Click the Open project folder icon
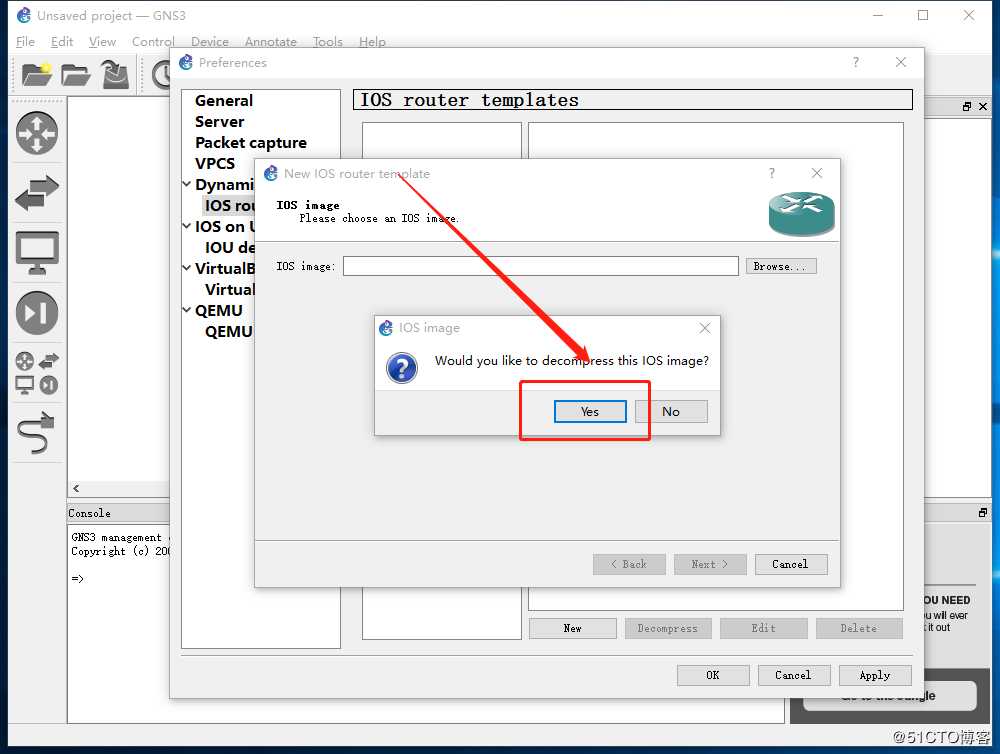This screenshot has height=754, width=1000. 75,75
